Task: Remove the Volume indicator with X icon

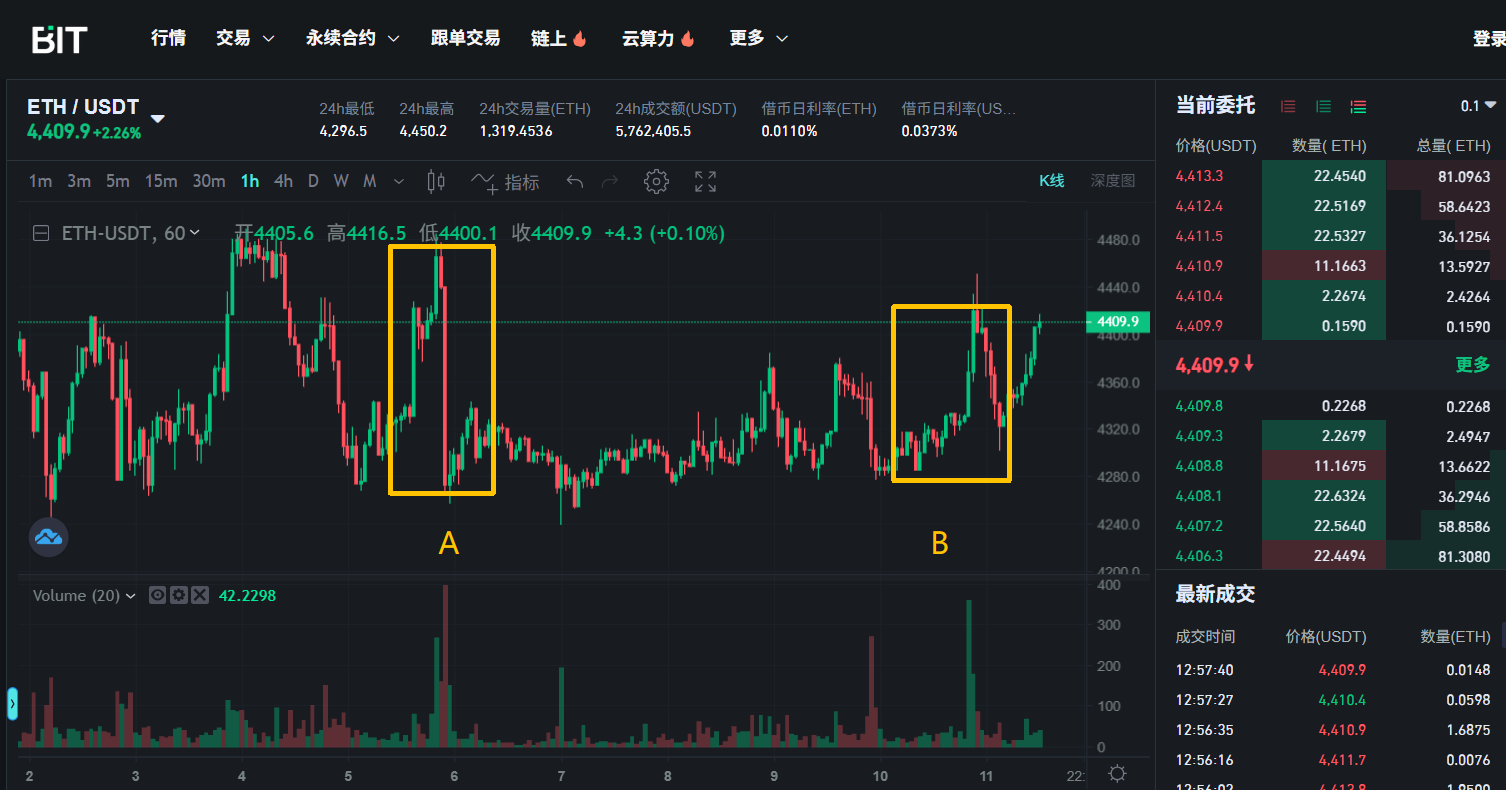Action: coord(200,595)
